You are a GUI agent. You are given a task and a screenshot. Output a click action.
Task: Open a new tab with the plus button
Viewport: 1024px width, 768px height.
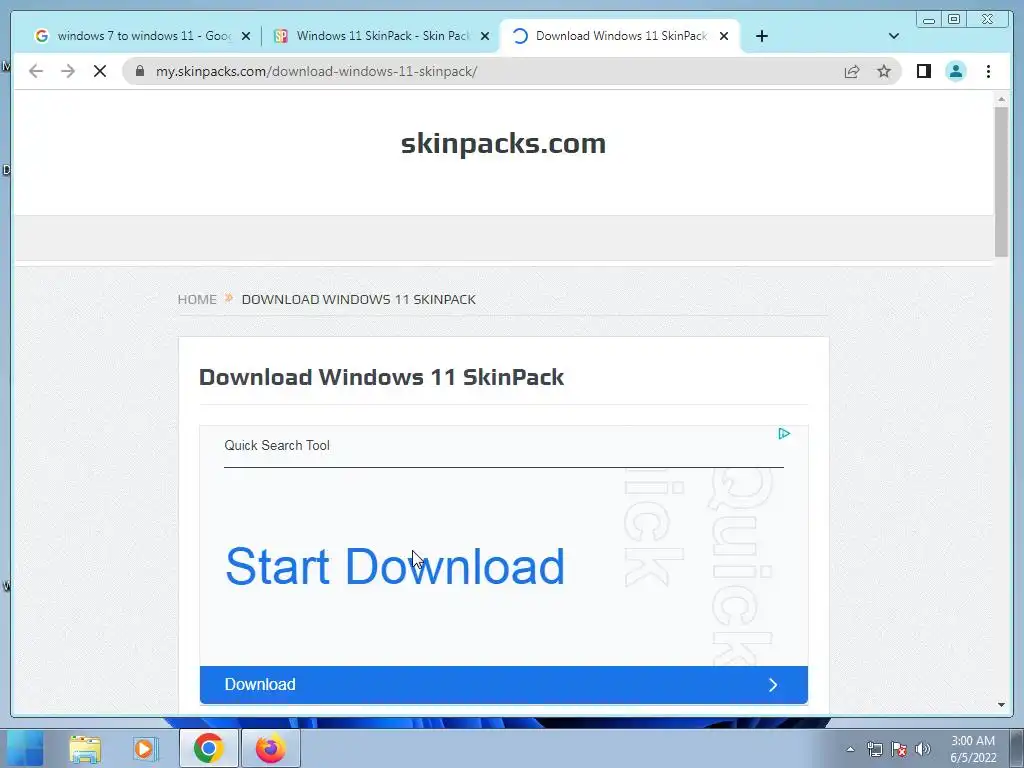tap(761, 36)
